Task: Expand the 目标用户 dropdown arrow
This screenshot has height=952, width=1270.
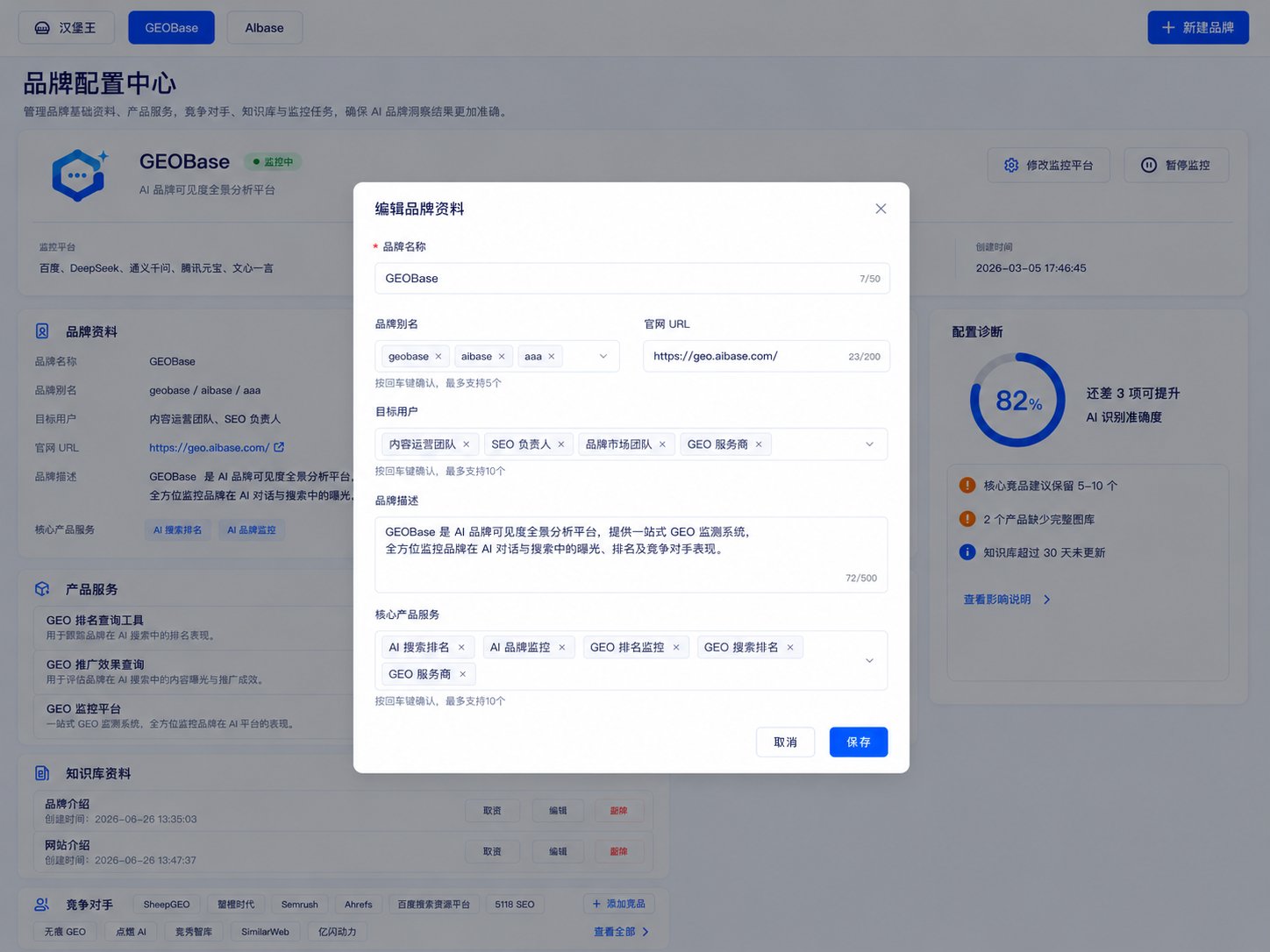Action: pyautogui.click(x=870, y=444)
